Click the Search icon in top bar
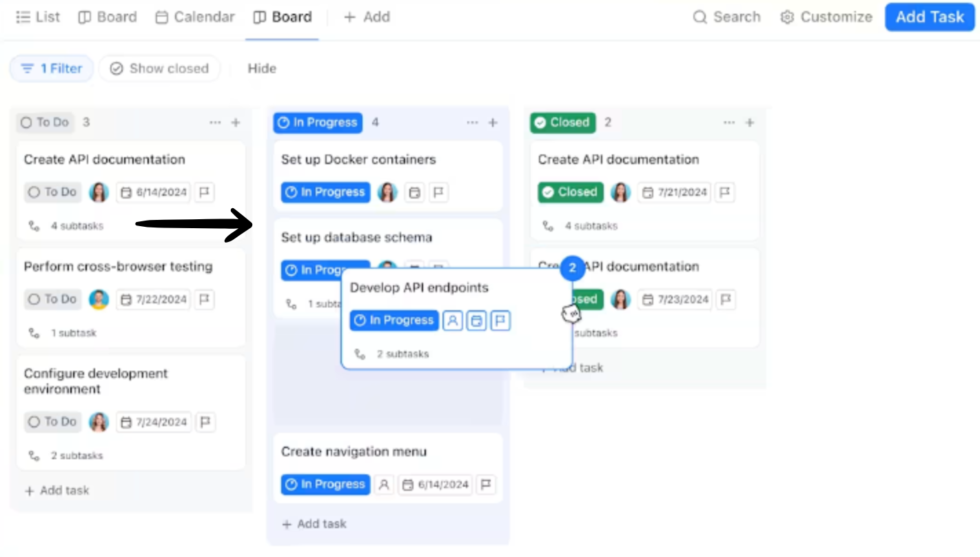This screenshot has height=557, width=980. pos(700,17)
